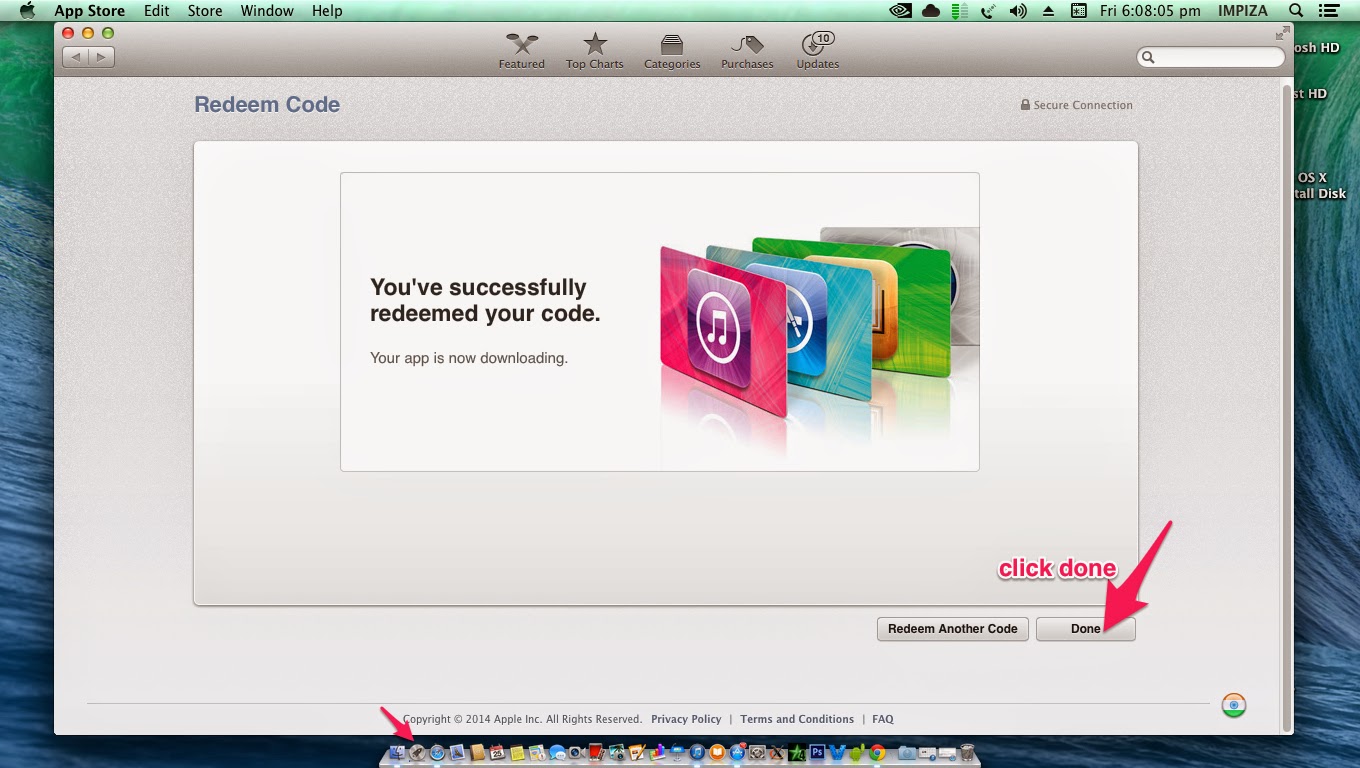1360x768 pixels.
Task: Open Google Chrome from the Dock
Action: (x=877, y=753)
